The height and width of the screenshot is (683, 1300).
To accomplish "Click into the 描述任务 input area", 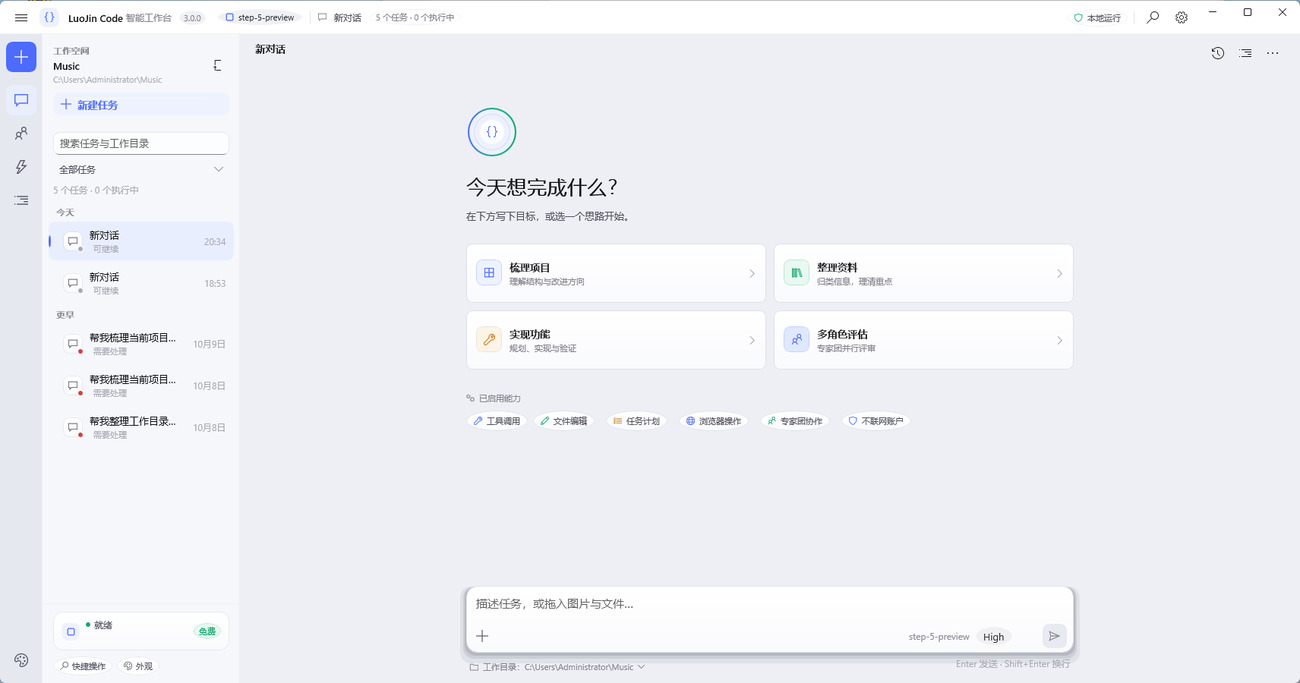I will [x=770, y=604].
